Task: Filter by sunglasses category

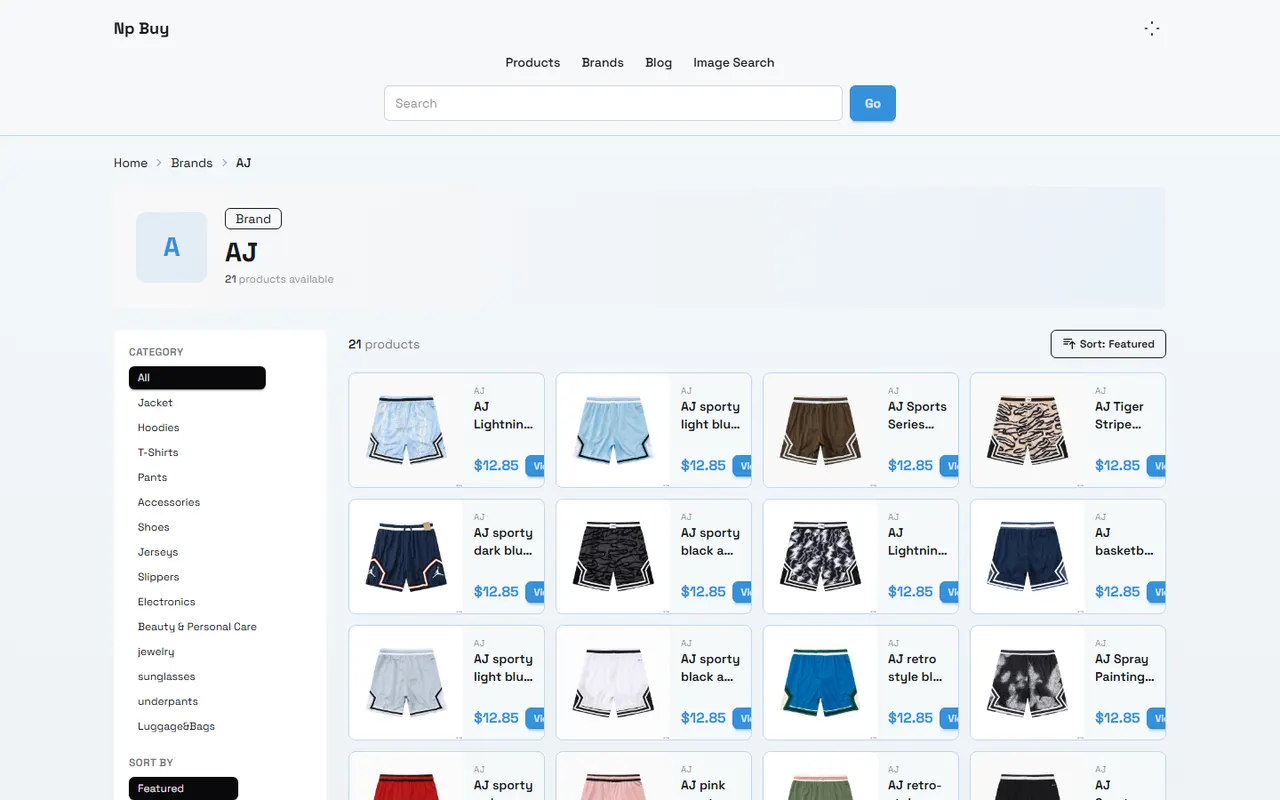Action: (166, 677)
